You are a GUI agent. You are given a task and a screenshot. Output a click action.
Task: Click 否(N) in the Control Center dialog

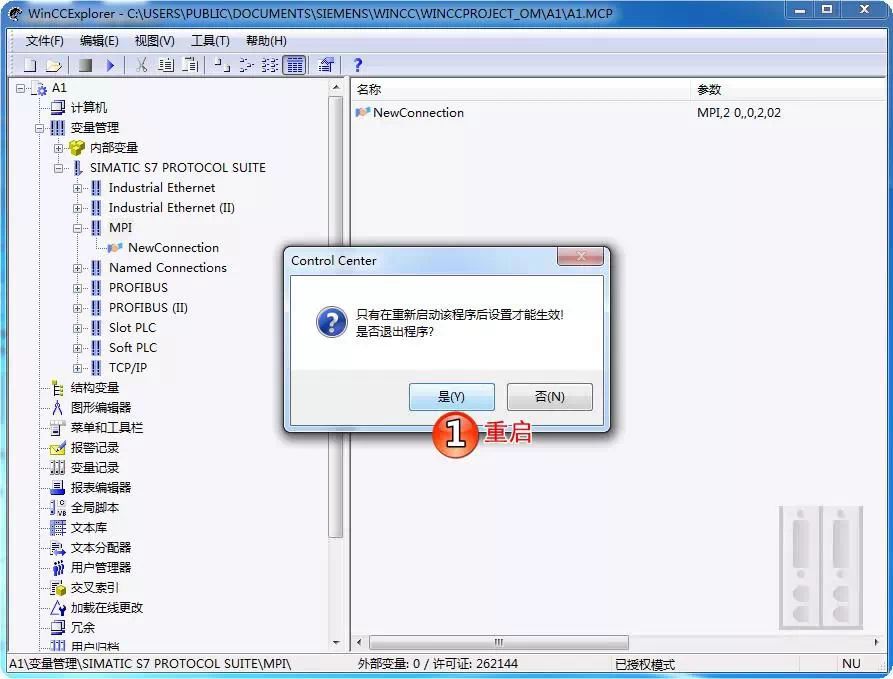550,396
